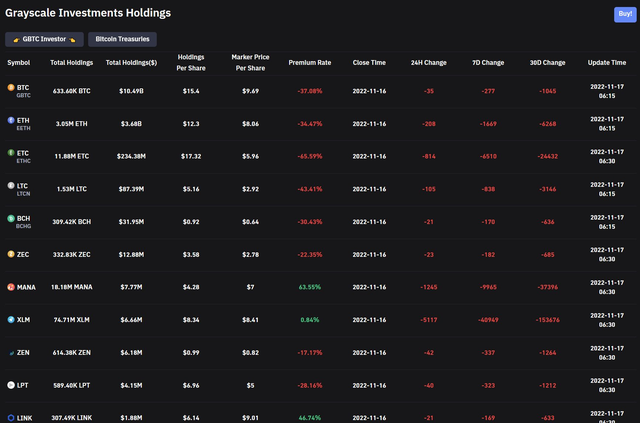Click the Livepeer LPT coin icon
The image size is (640, 423).
coord(11,385)
